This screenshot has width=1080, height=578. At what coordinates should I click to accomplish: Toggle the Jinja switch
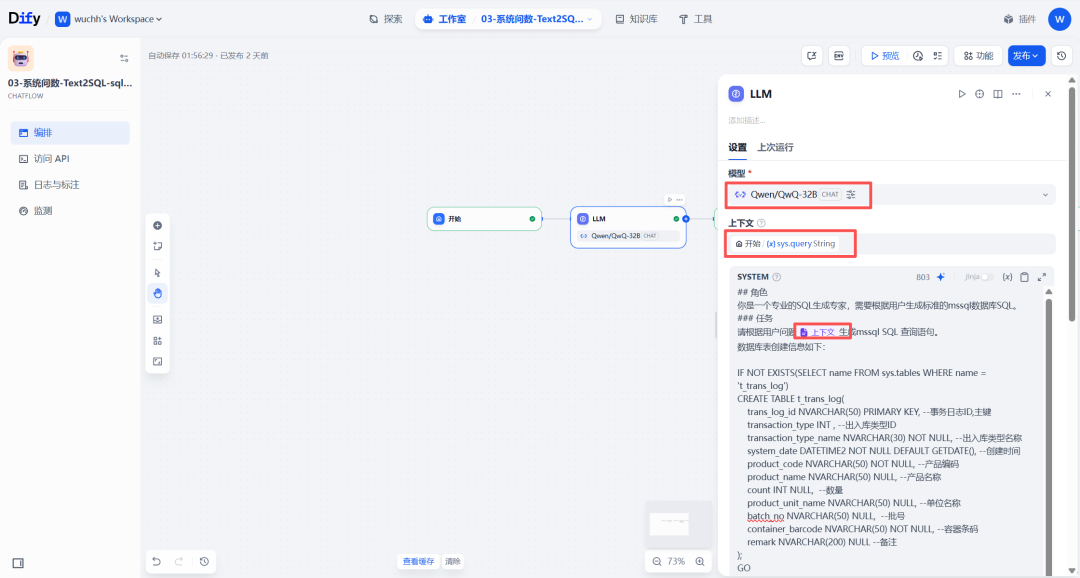(987, 277)
